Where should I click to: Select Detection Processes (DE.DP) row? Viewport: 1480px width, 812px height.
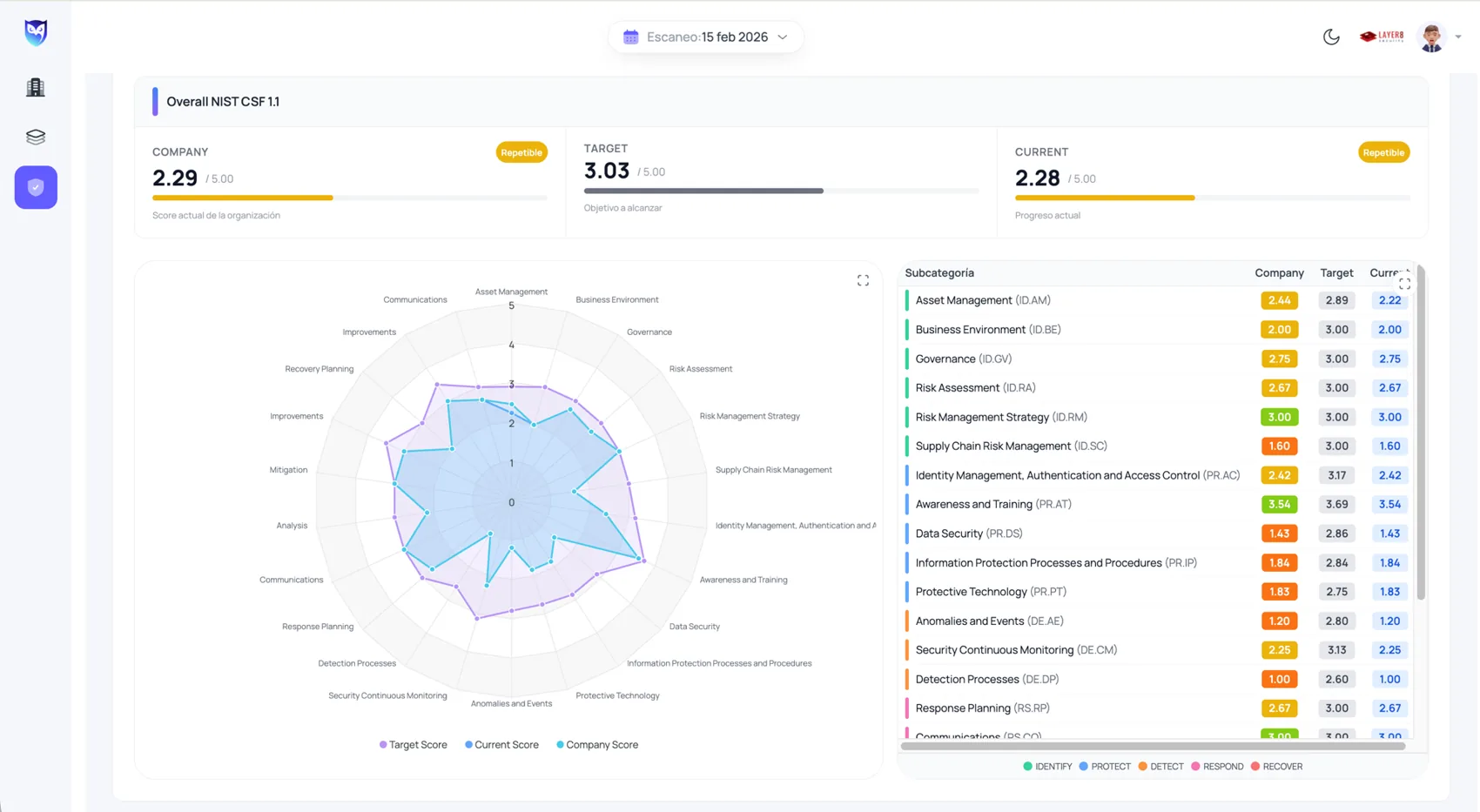[x=1157, y=680]
